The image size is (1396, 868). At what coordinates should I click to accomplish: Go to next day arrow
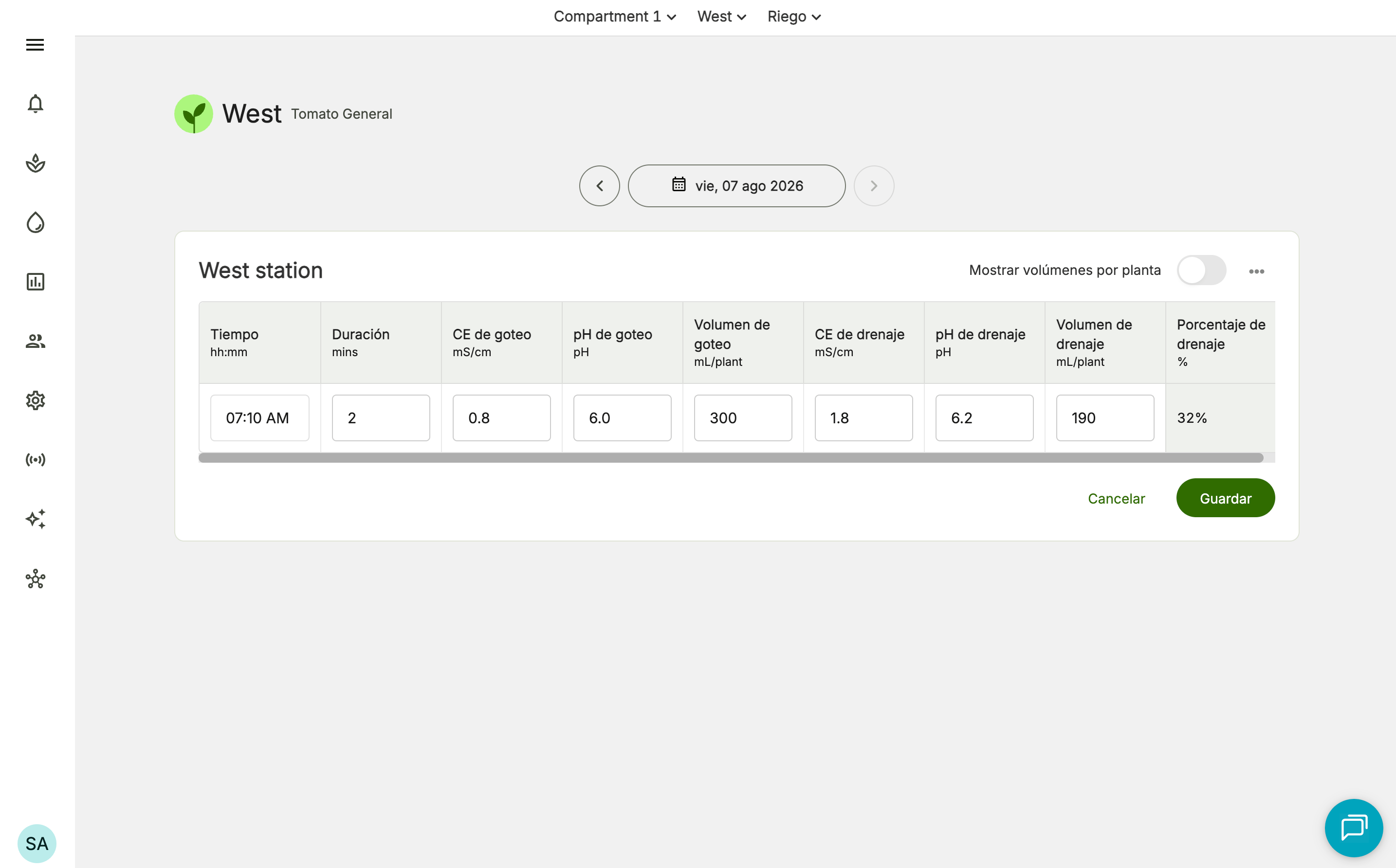coord(873,186)
